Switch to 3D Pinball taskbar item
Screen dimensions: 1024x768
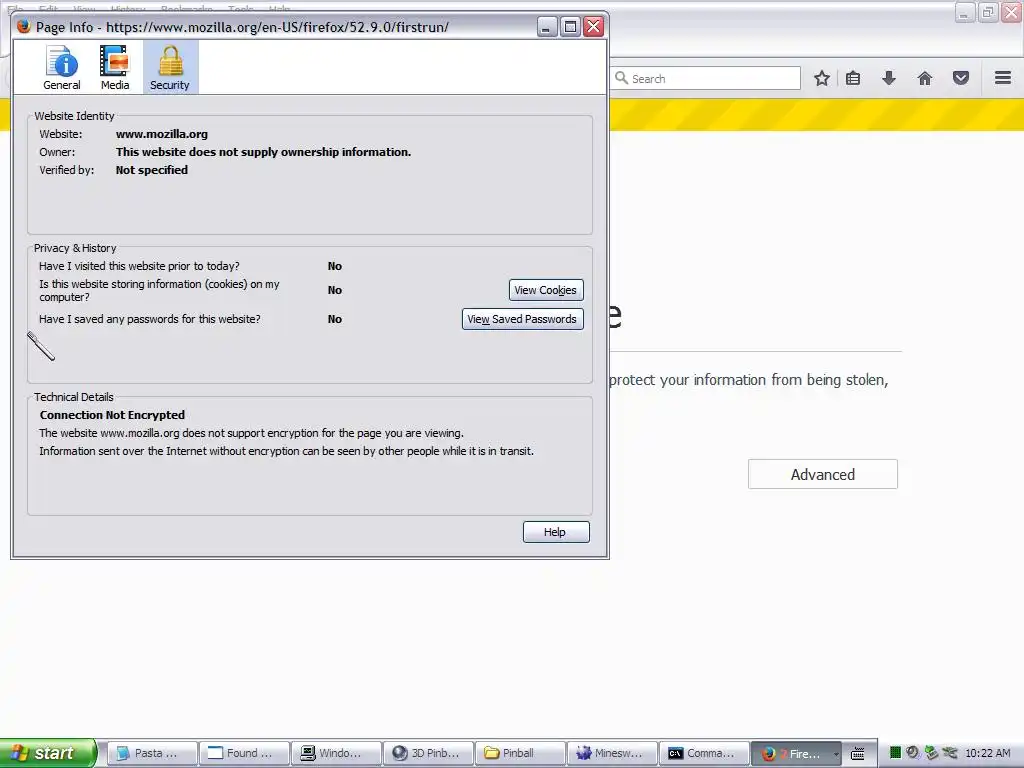(x=428, y=753)
